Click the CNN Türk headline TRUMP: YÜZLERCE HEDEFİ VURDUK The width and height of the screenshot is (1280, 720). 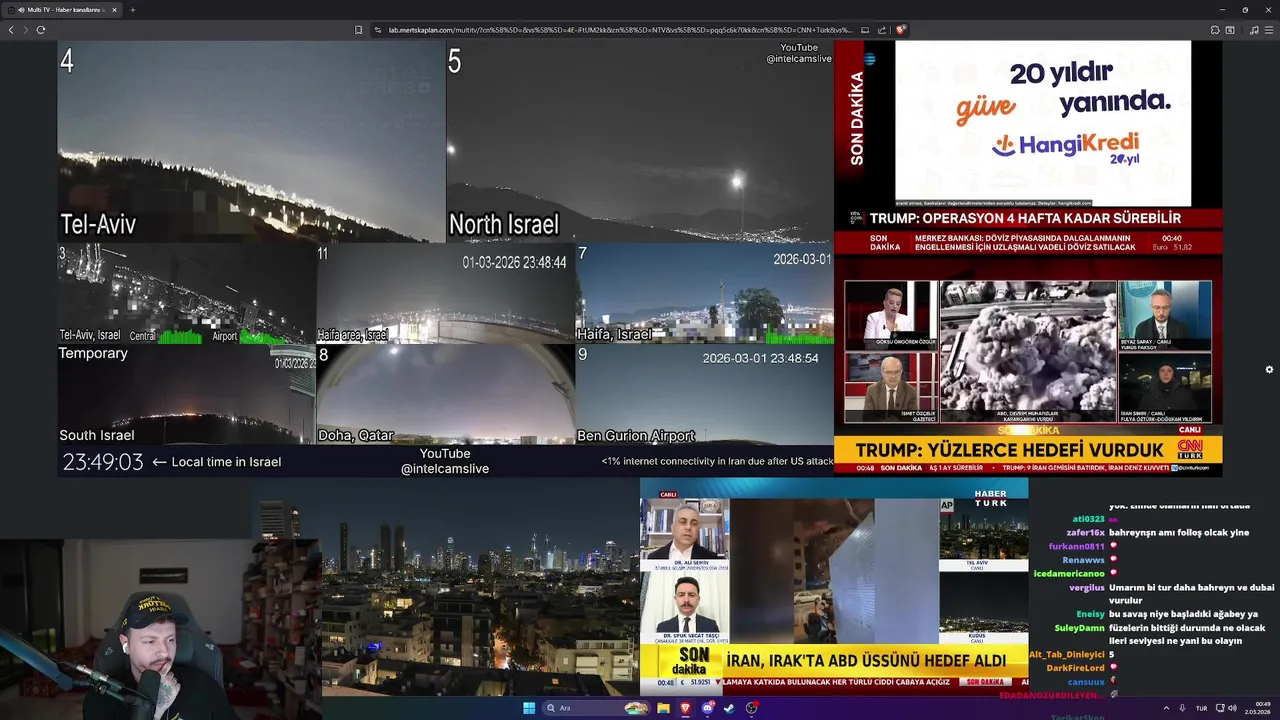click(1009, 451)
